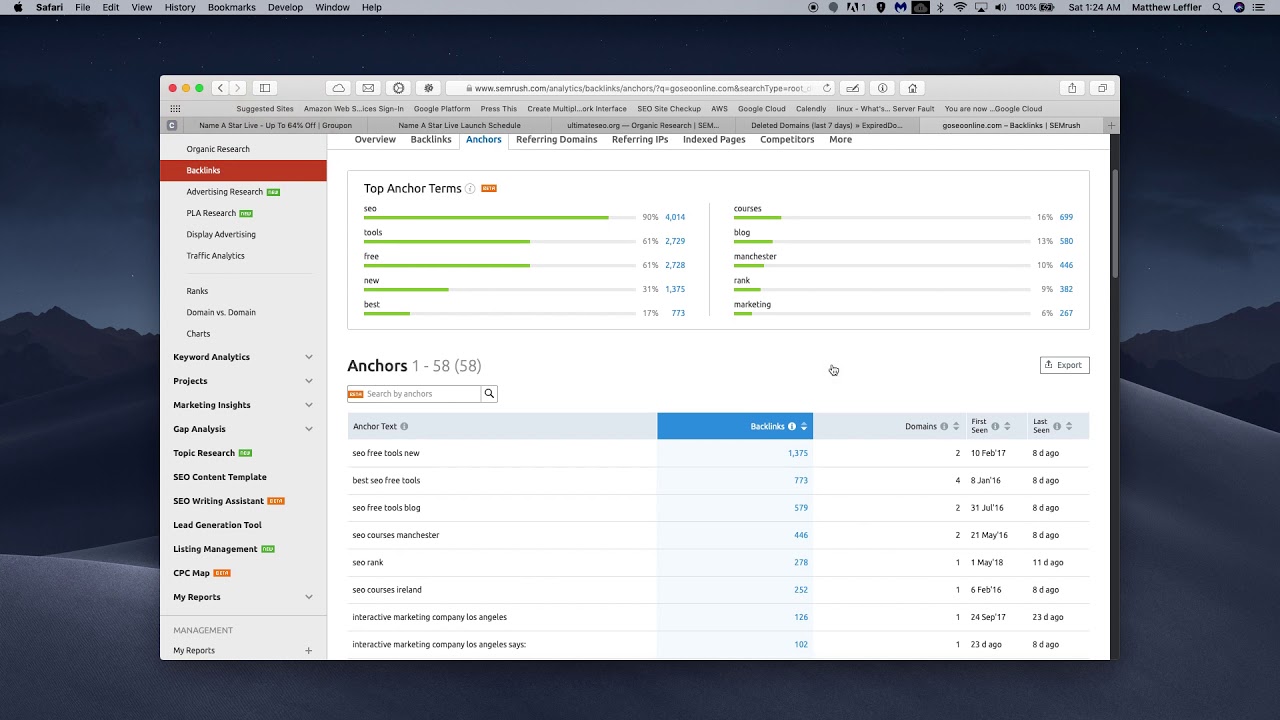This screenshot has height=720, width=1280.
Task: Show all tabs with the tab overview icon
Action: pos(1103,88)
